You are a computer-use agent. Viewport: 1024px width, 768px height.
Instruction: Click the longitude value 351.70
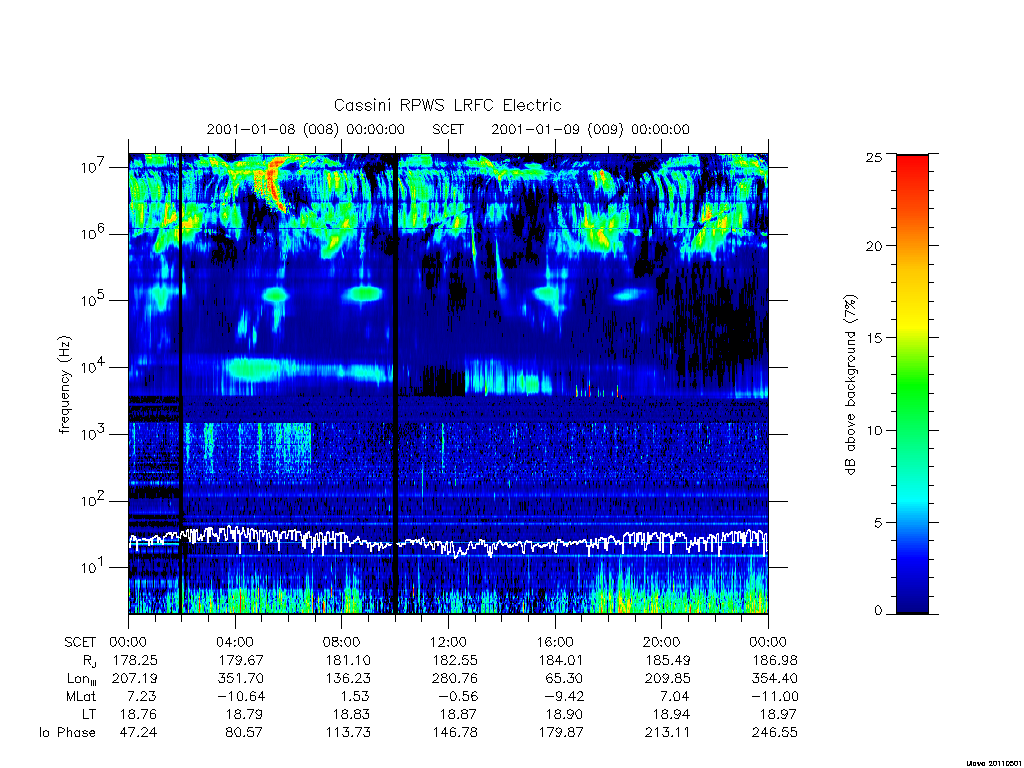coord(241,678)
